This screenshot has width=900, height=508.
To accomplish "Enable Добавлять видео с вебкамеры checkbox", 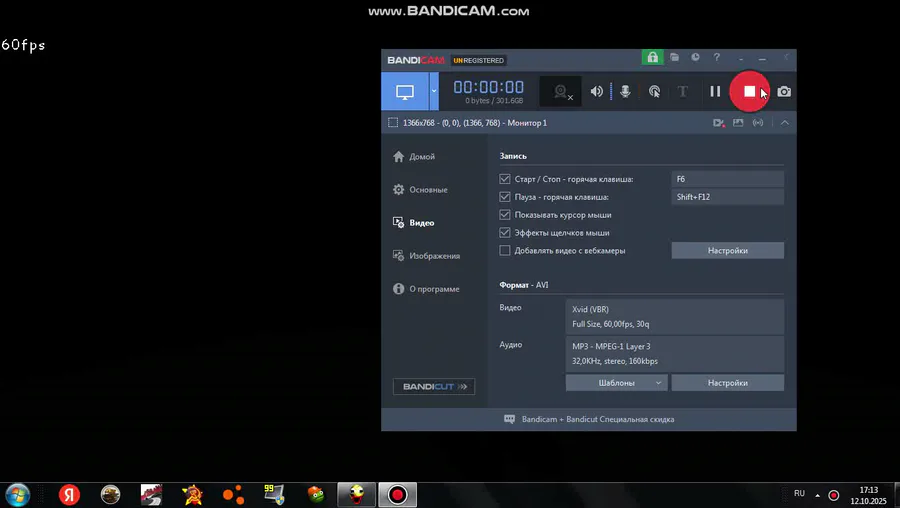I will 505,250.
